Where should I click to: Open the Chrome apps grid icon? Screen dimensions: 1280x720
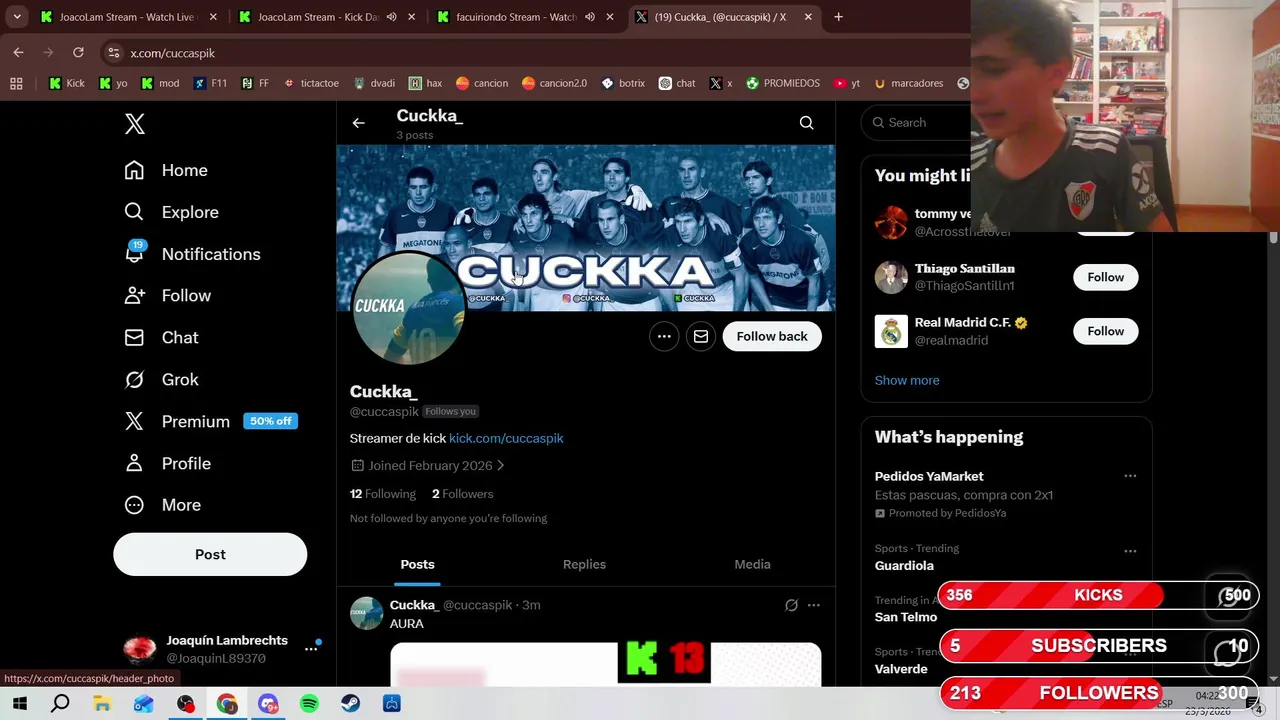coord(16,83)
